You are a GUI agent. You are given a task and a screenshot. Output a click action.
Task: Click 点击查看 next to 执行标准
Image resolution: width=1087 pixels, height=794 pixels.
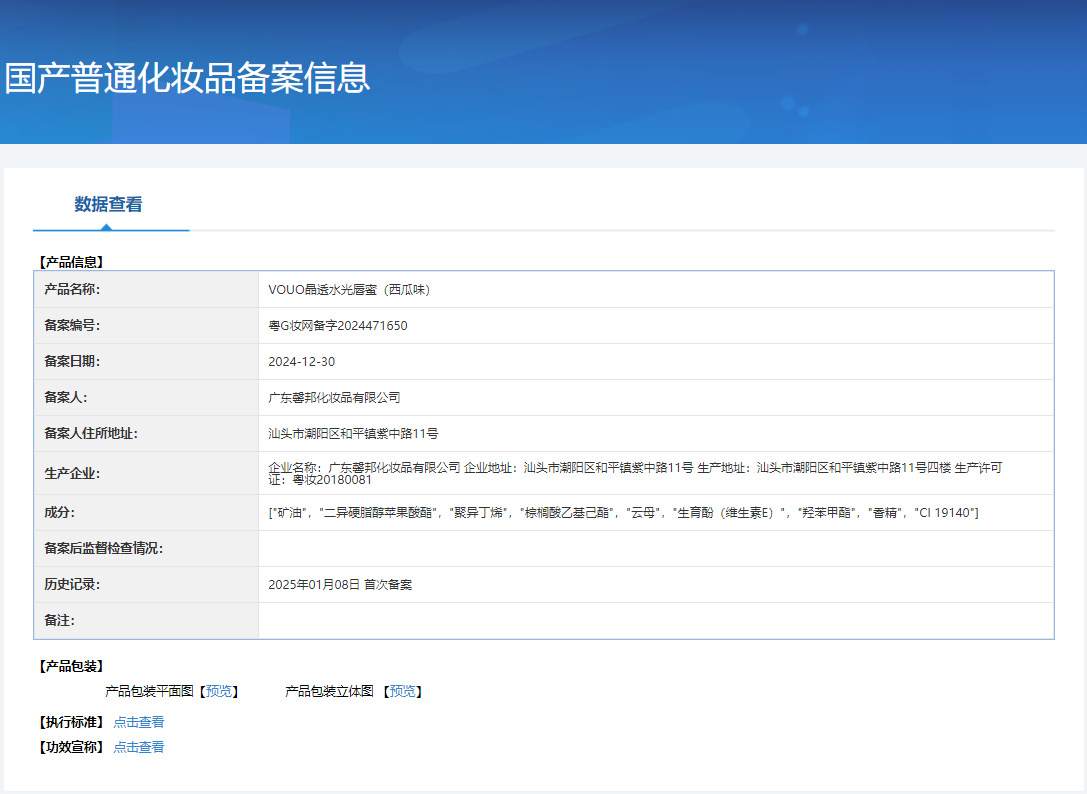pyautogui.click(x=138, y=722)
